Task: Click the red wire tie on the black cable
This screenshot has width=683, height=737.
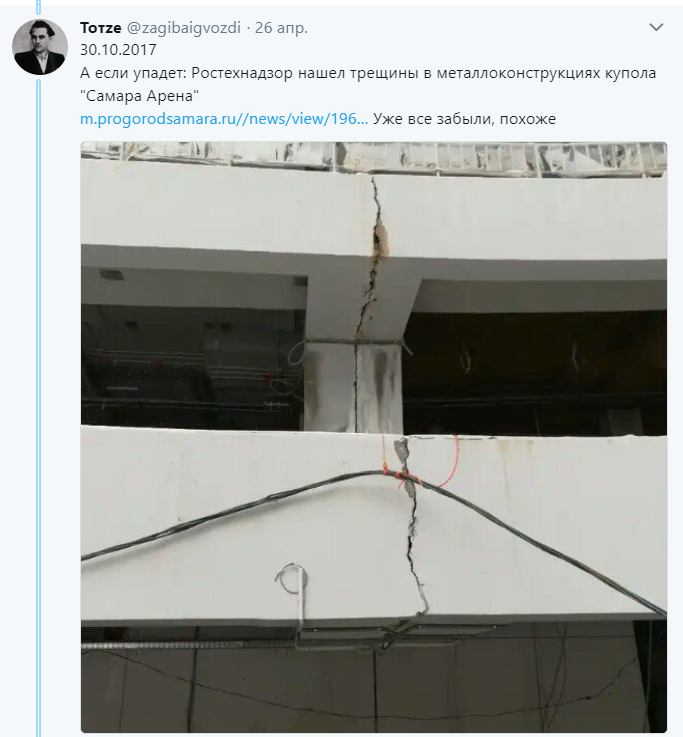Action: [x=400, y=474]
